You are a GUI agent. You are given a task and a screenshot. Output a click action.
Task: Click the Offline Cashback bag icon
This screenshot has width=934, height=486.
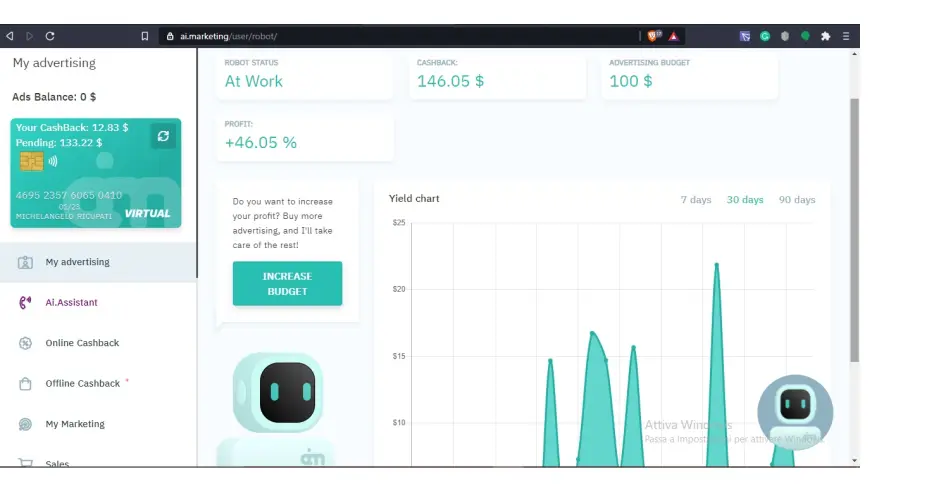(25, 384)
